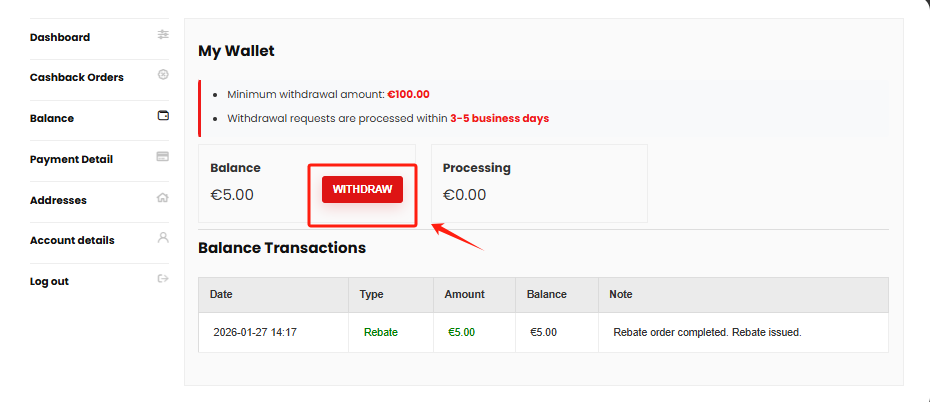Select Balance in the sidebar

52,118
